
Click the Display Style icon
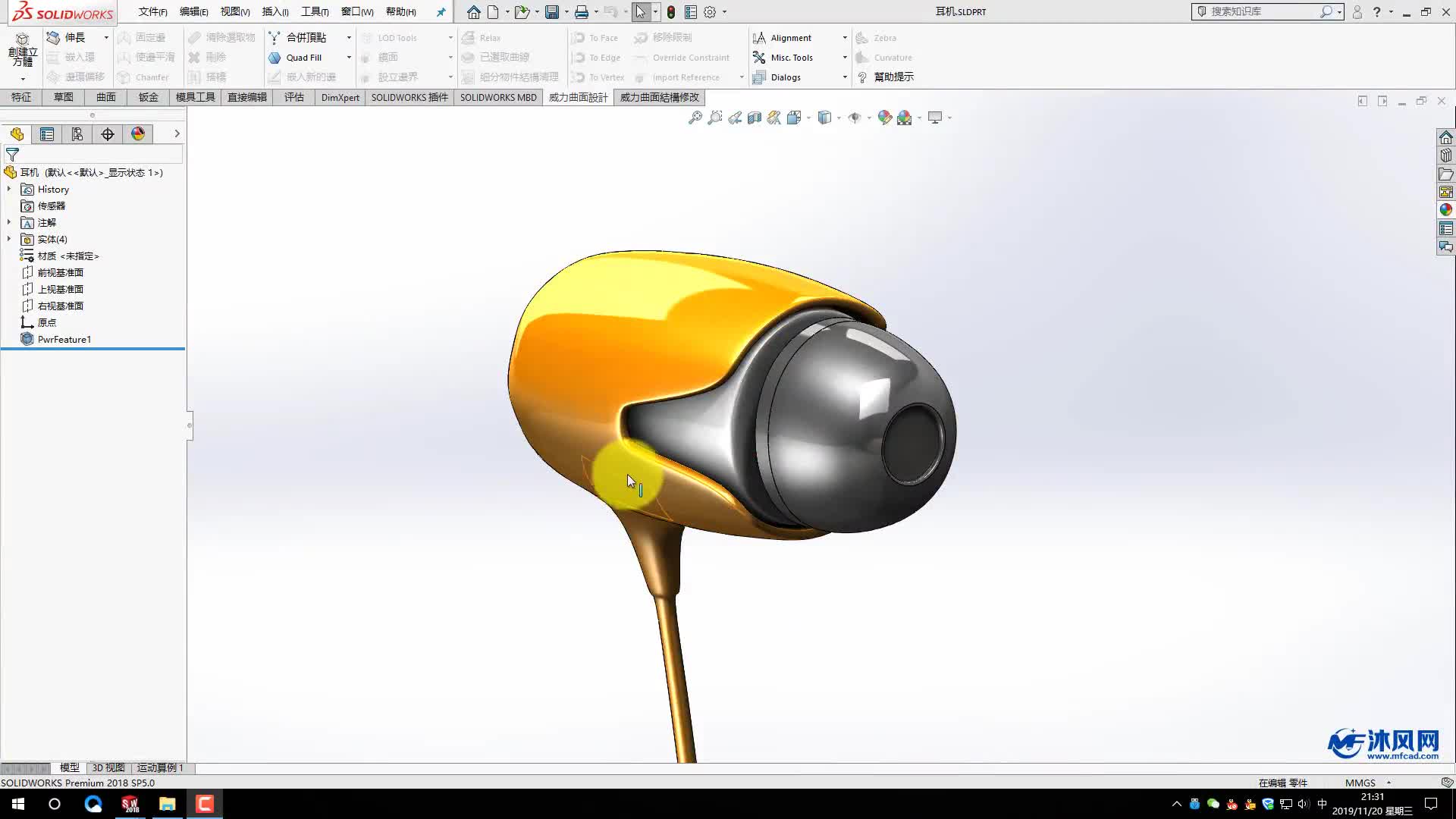[x=824, y=118]
